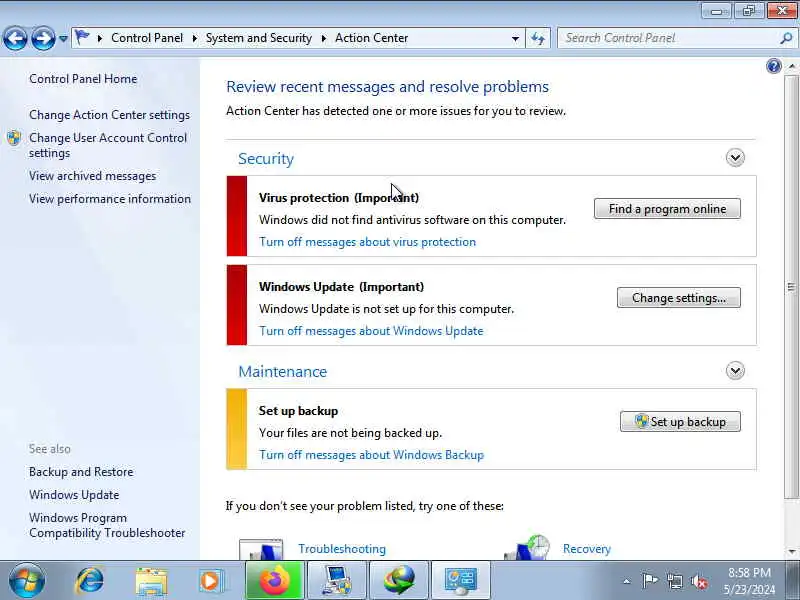Turn off messages about Windows Backup

click(371, 455)
